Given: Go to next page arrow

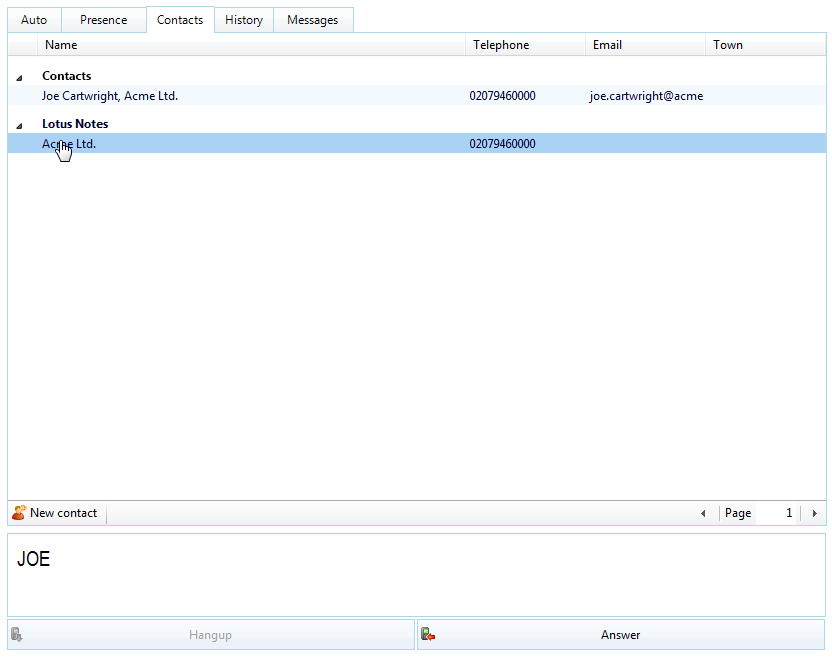Looking at the screenshot, I should (814, 513).
